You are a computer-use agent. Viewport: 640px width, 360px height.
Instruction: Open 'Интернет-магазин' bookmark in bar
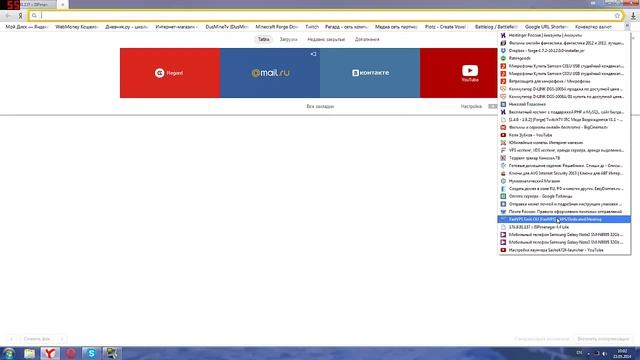[x=176, y=27]
